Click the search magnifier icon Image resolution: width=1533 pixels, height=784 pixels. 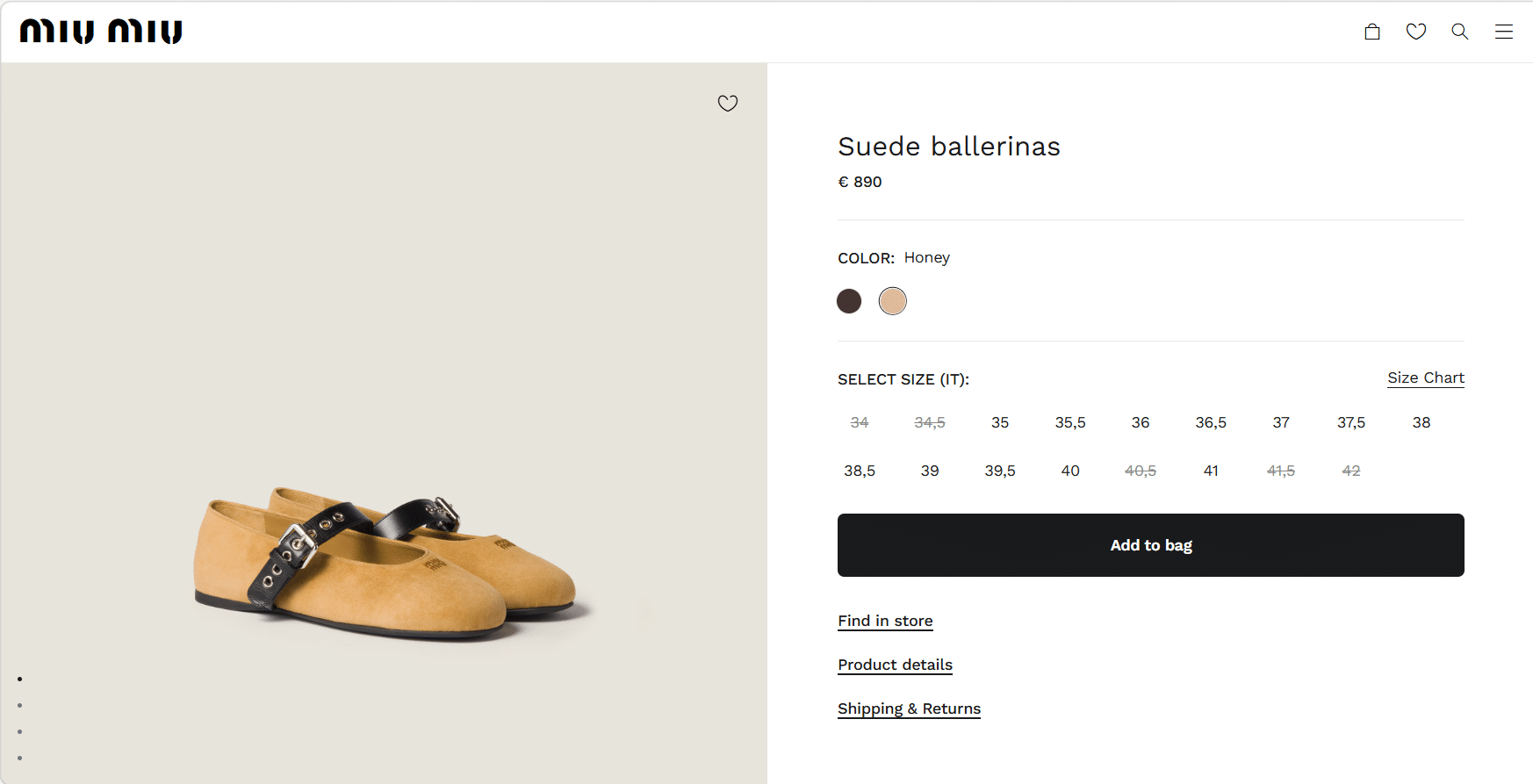pos(1460,32)
